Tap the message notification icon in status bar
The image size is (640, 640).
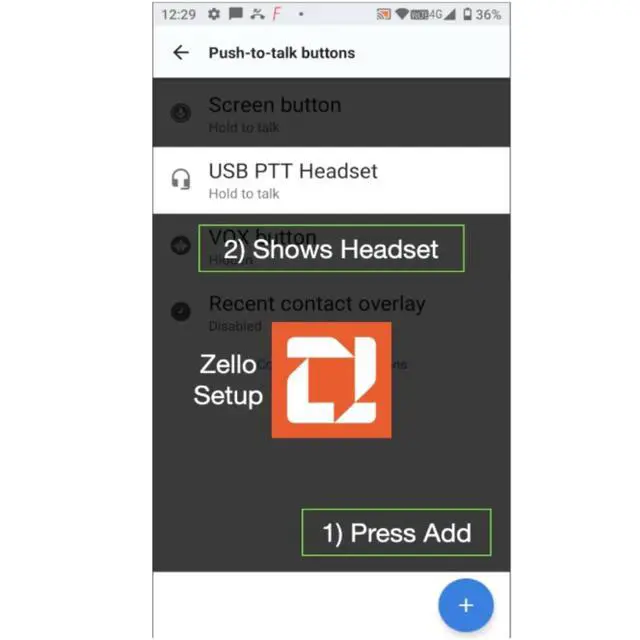click(236, 14)
